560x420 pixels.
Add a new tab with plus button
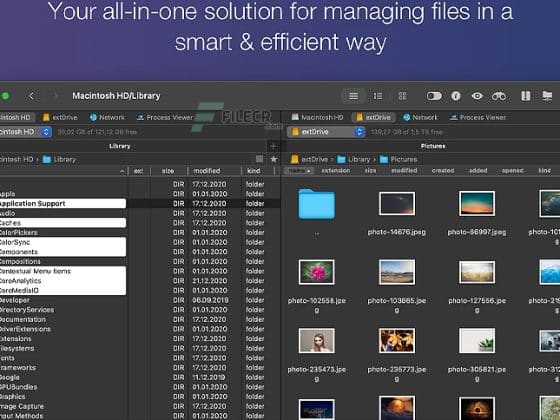pos(273,146)
